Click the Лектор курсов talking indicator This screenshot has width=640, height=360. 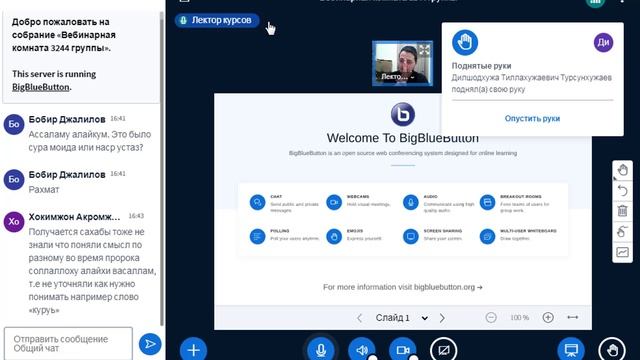217,20
